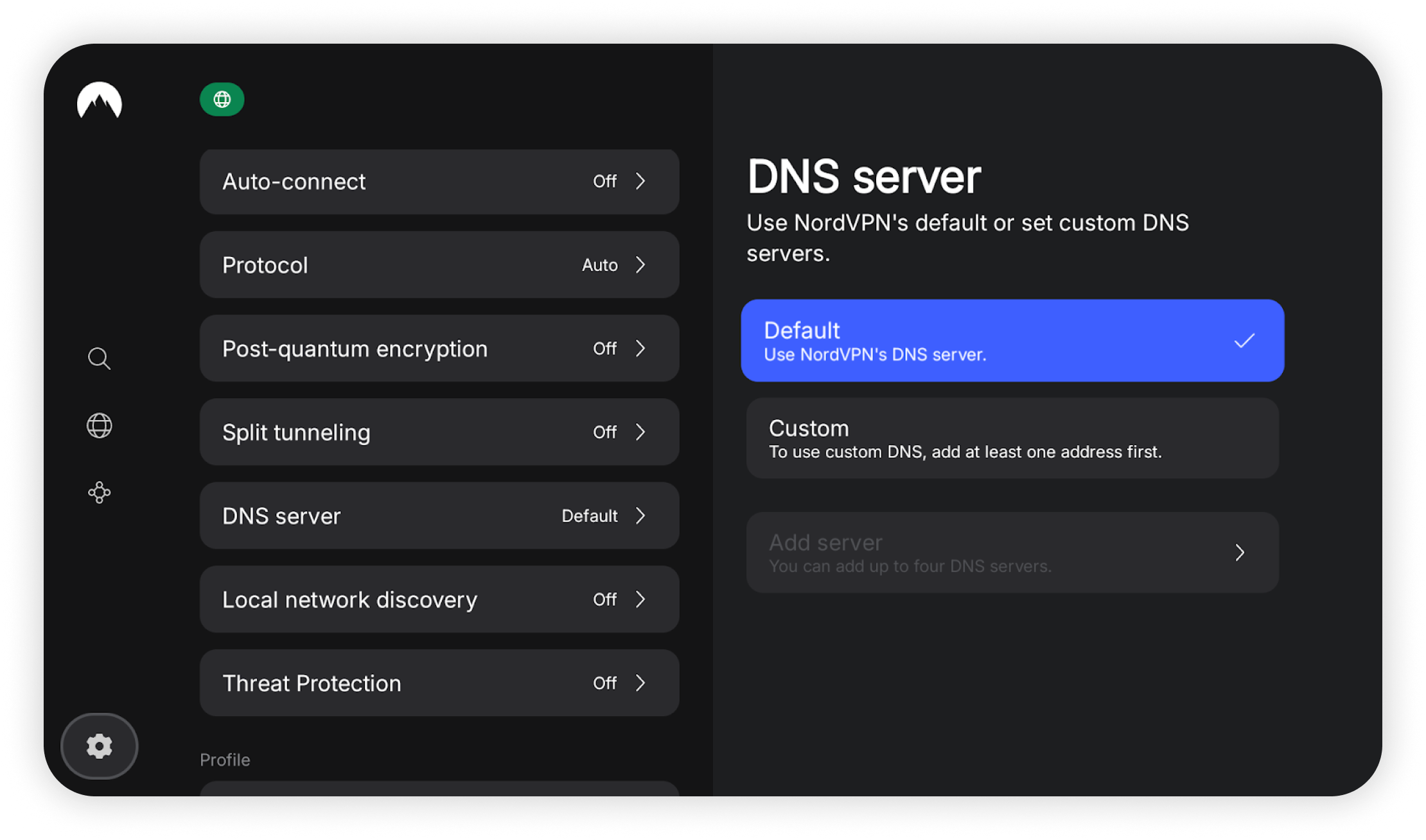This screenshot has height=840, width=1426.
Task: Click the Off value on Post-quantum encryption
Action: coord(604,349)
